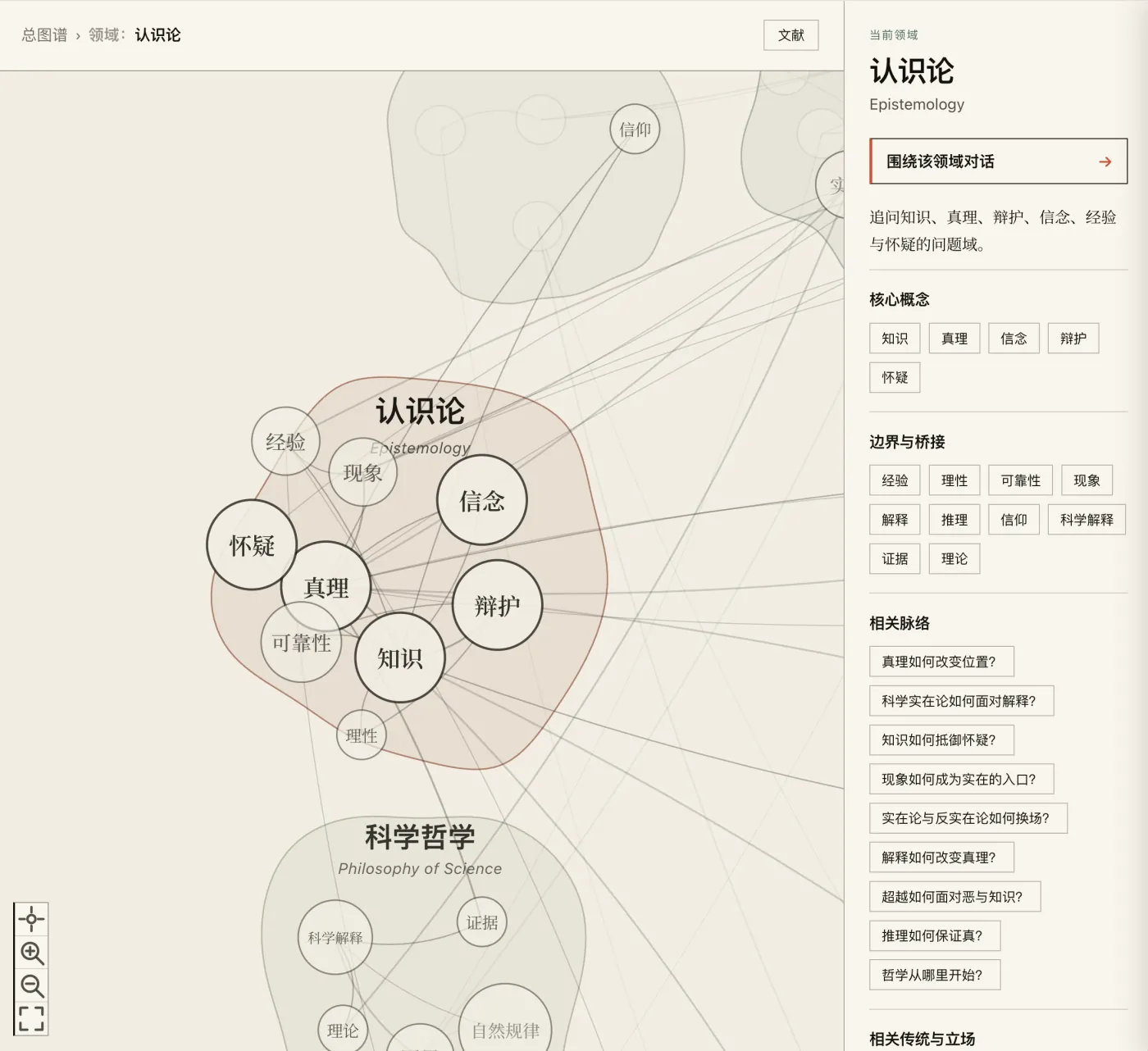This screenshot has width=1148, height=1051.
Task: Click the 信仰 tag under 边界与桥接
Action: click(1014, 520)
